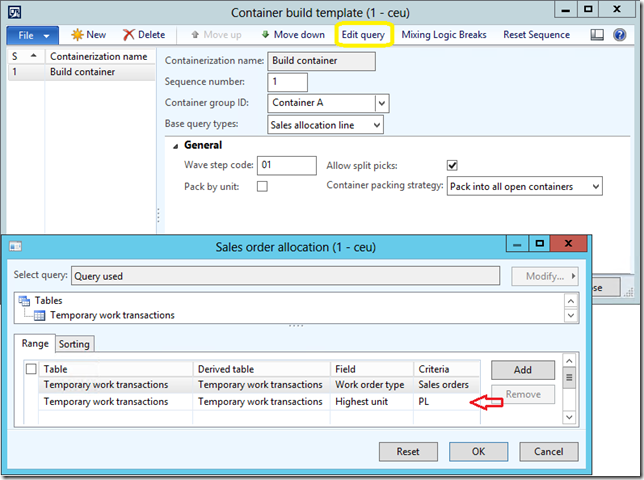Click the red Delete icon
The height and width of the screenshot is (480, 644).
coord(129,35)
